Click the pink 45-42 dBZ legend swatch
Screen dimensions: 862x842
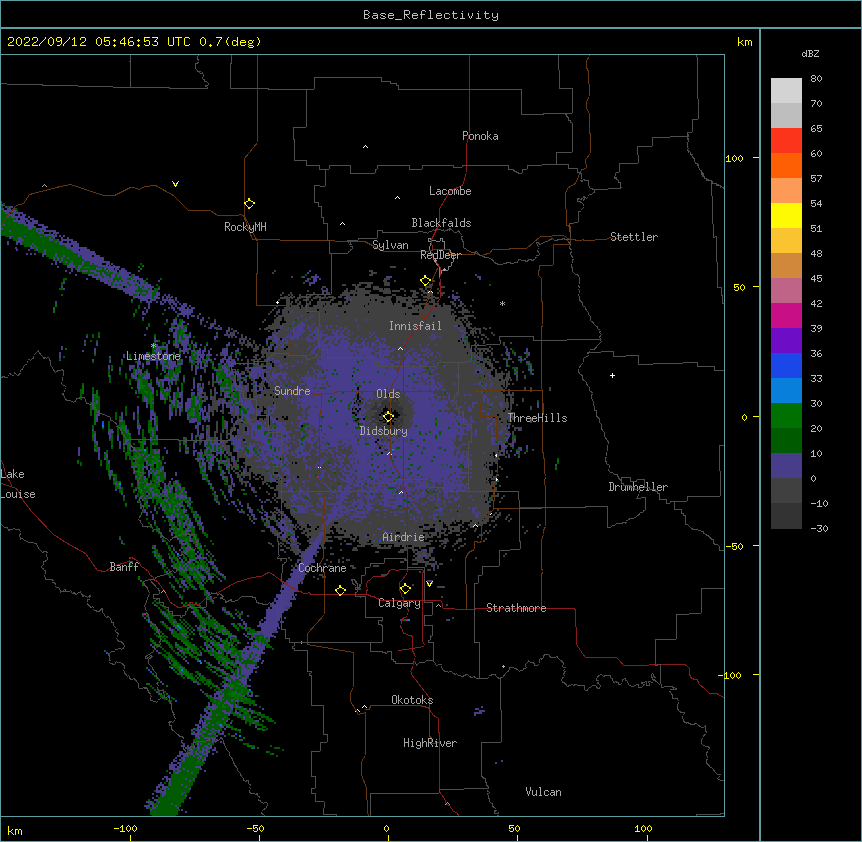786,291
